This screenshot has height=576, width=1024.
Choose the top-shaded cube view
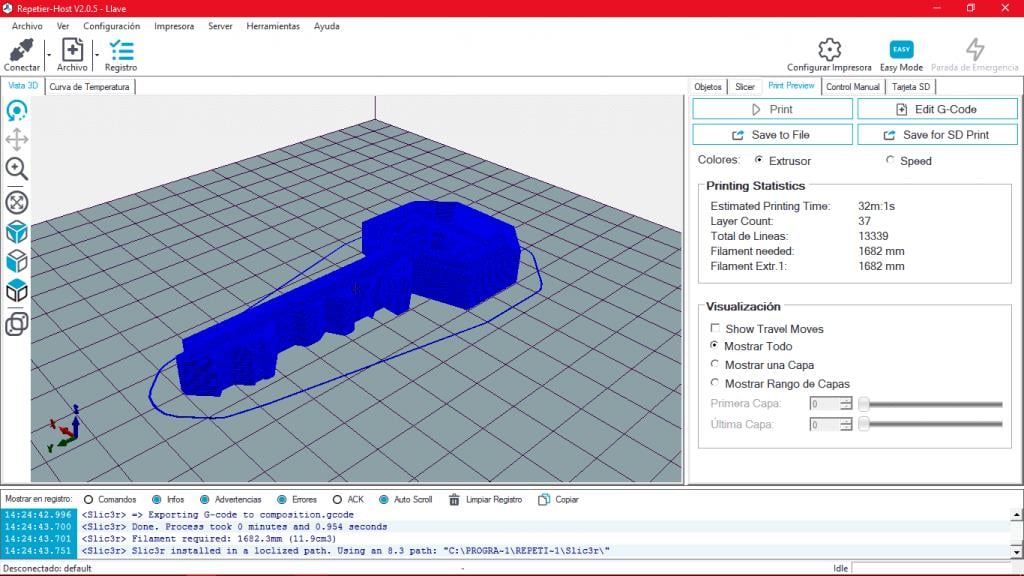(x=16, y=291)
